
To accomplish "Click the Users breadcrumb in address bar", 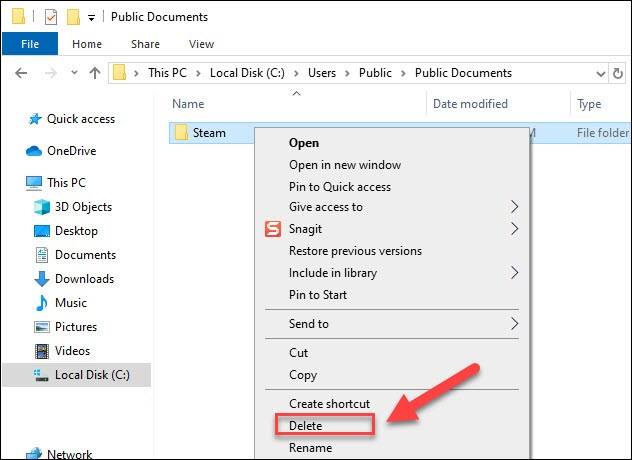I will (322, 73).
